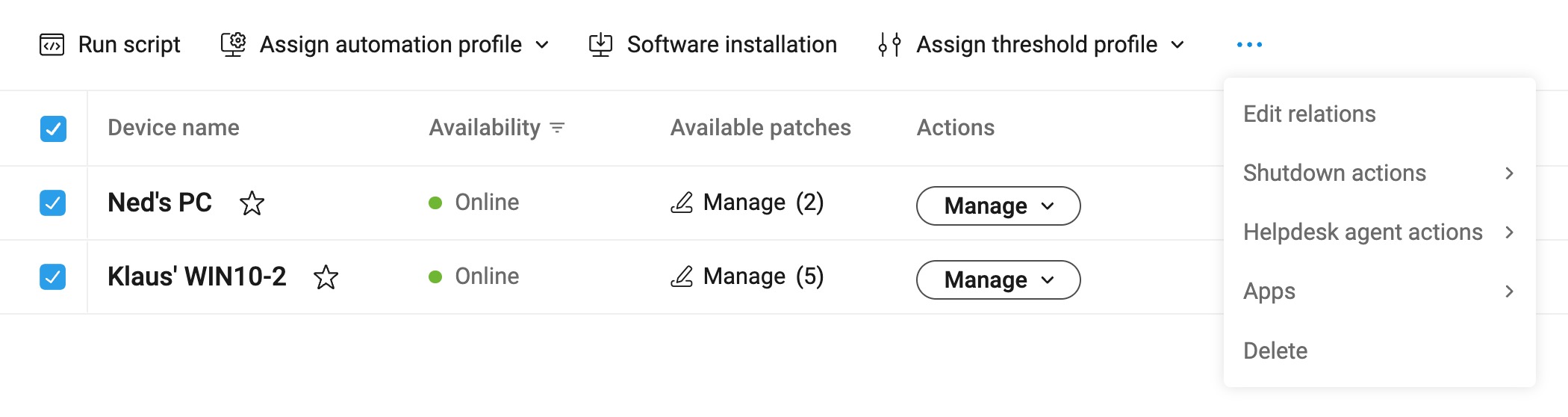Open Manage (5) patches for Klaus' WIN10-2
This screenshot has height=417, width=1568.
[747, 277]
